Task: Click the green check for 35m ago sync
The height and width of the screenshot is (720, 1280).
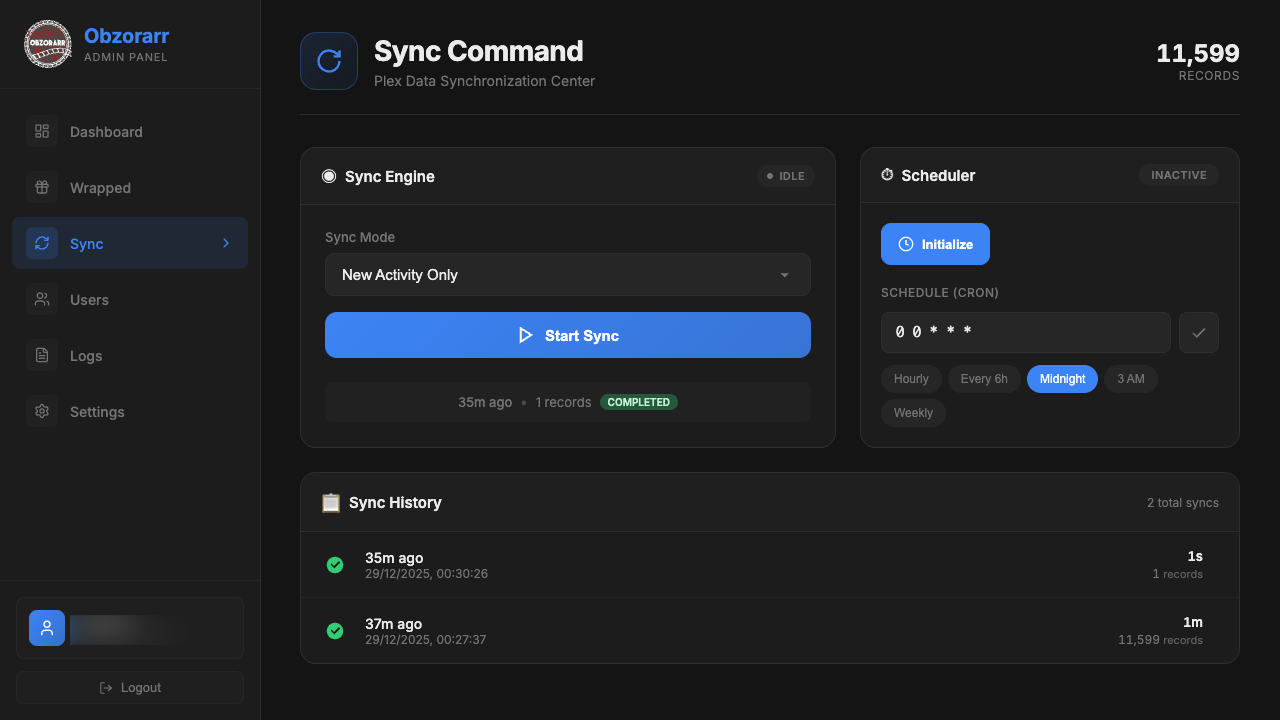Action: (x=335, y=565)
